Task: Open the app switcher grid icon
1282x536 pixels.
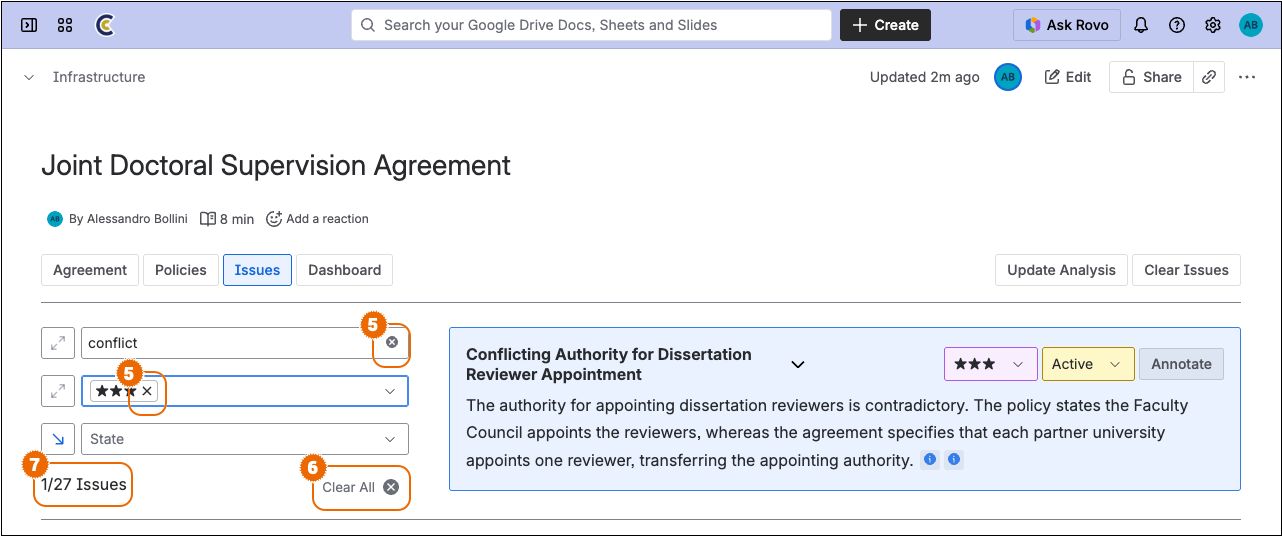Action: click(x=65, y=25)
